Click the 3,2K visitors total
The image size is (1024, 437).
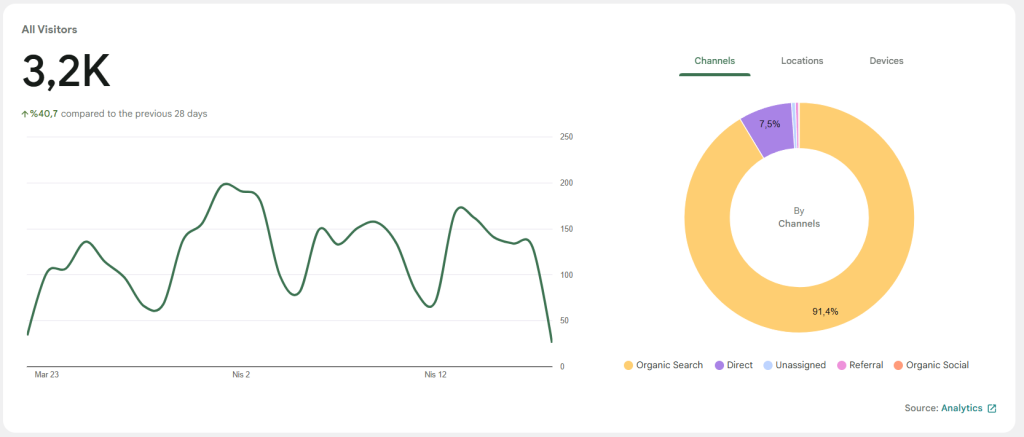[x=66, y=71]
